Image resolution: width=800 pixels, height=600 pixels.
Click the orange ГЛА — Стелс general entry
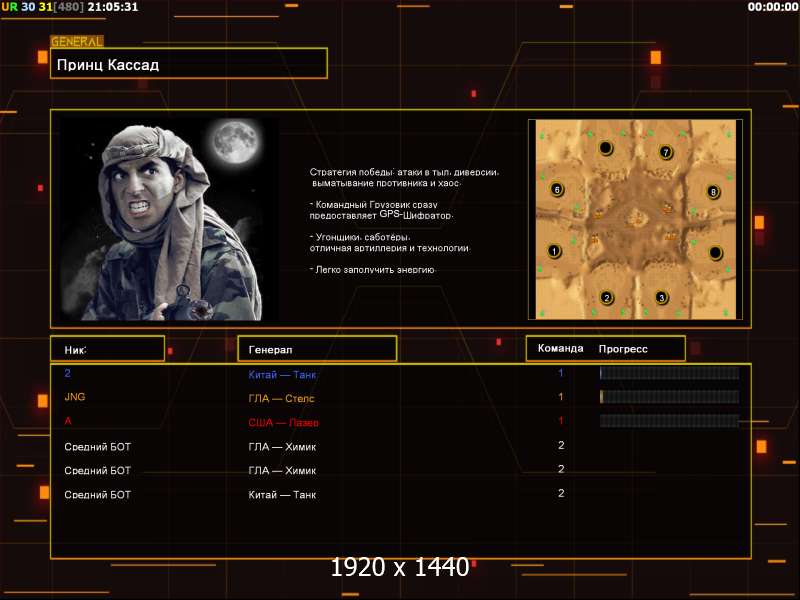tap(281, 398)
